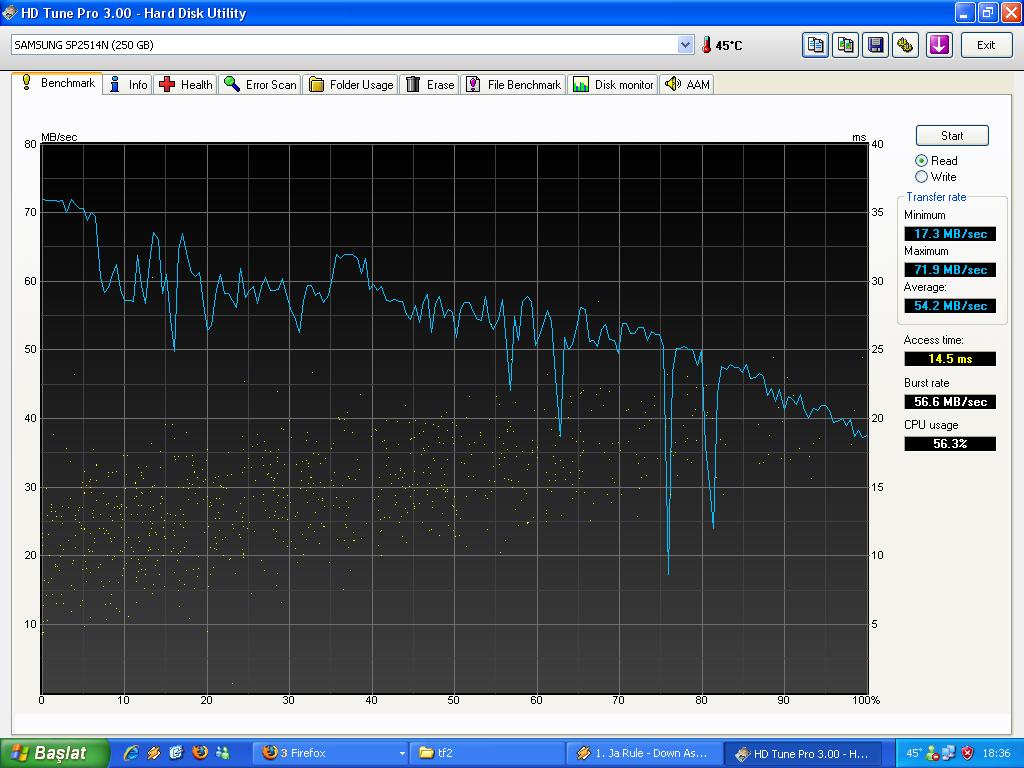Start the benchmark test

pos(952,136)
